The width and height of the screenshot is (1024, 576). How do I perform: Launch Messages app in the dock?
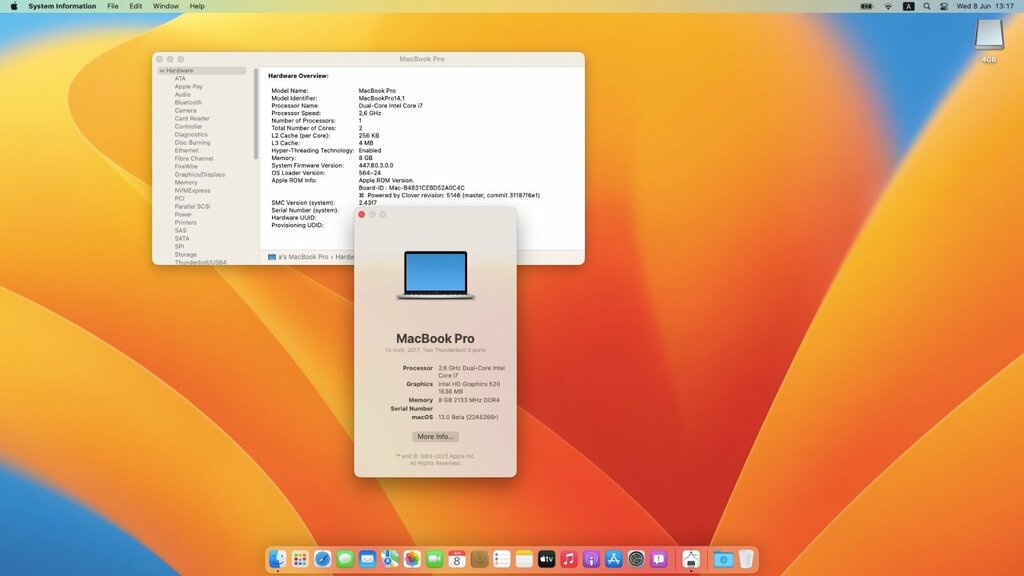[345, 559]
